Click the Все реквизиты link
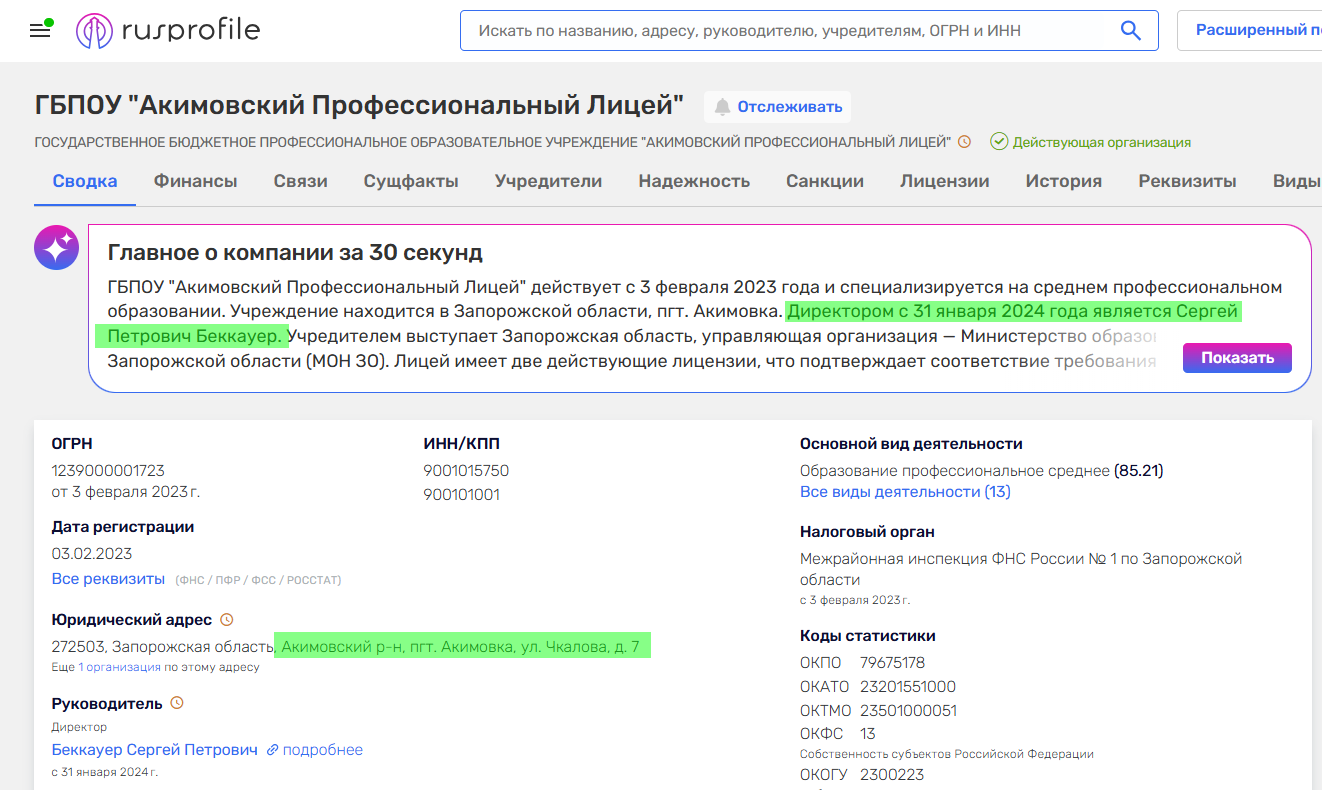The image size is (1322, 790). 108,579
